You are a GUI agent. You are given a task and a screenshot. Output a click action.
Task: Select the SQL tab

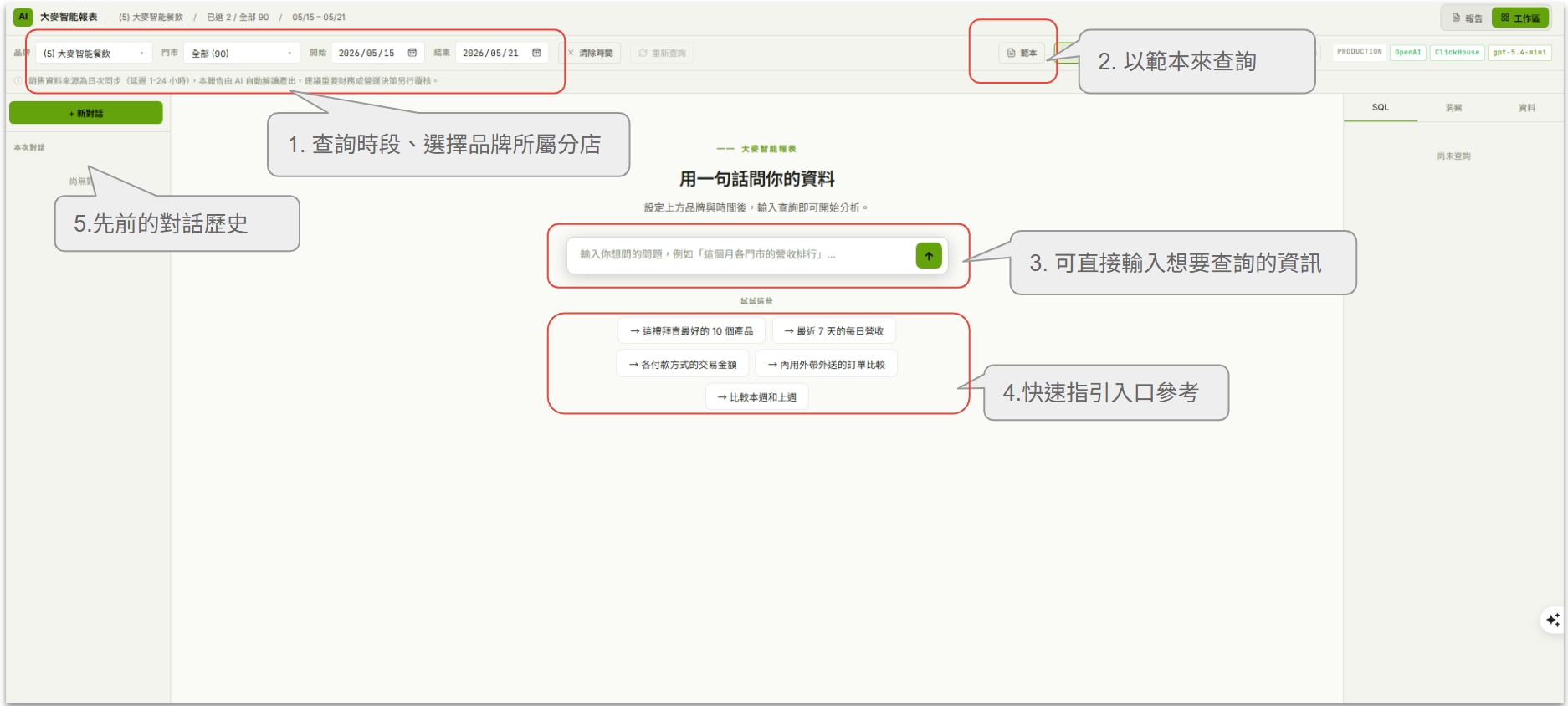(x=1380, y=108)
